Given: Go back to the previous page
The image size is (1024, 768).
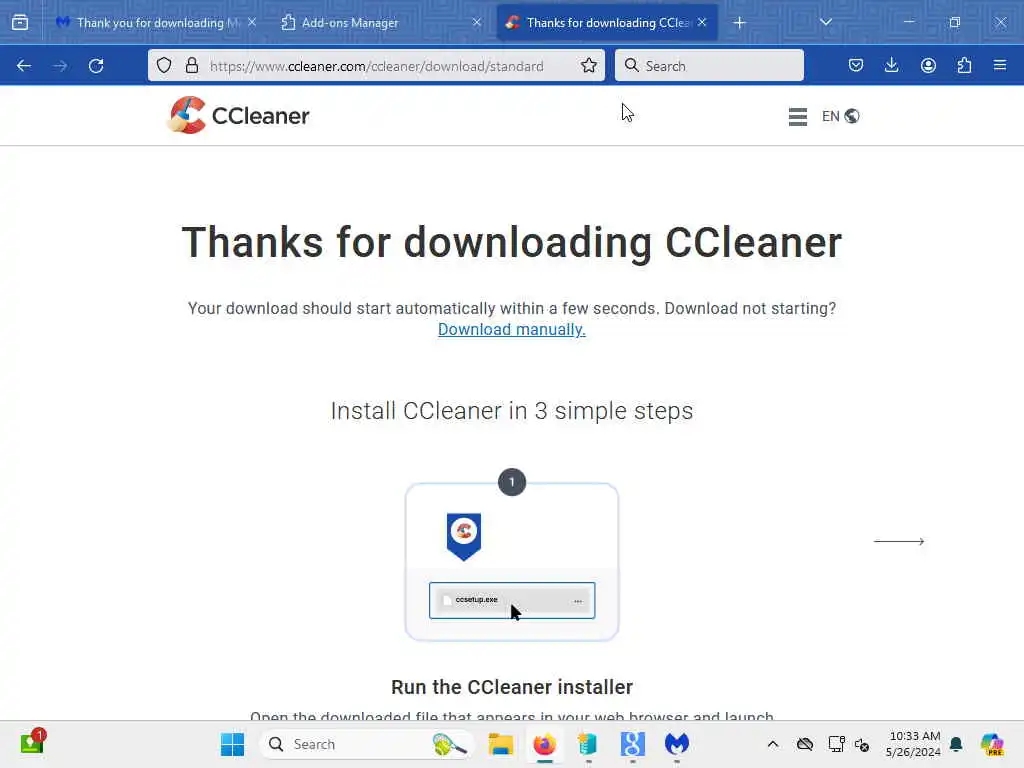Looking at the screenshot, I should 24,65.
